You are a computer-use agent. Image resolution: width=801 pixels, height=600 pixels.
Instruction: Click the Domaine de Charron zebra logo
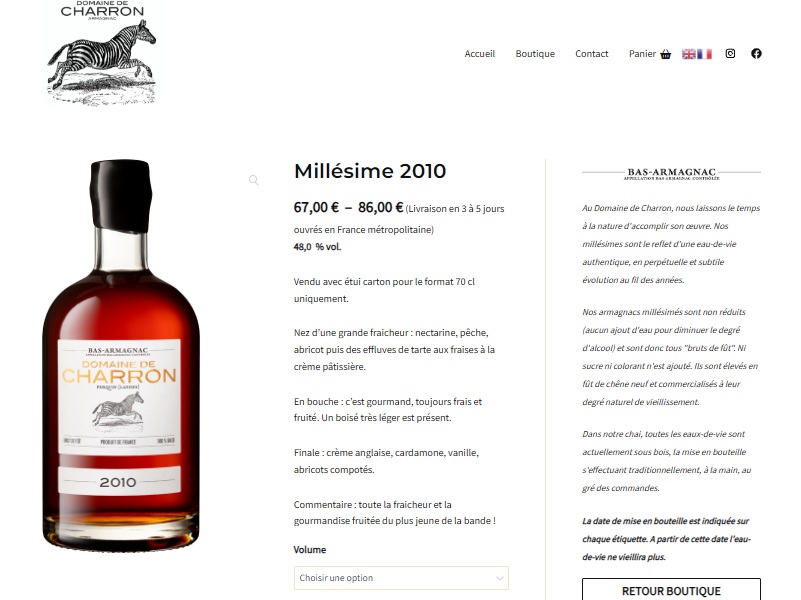click(x=102, y=54)
